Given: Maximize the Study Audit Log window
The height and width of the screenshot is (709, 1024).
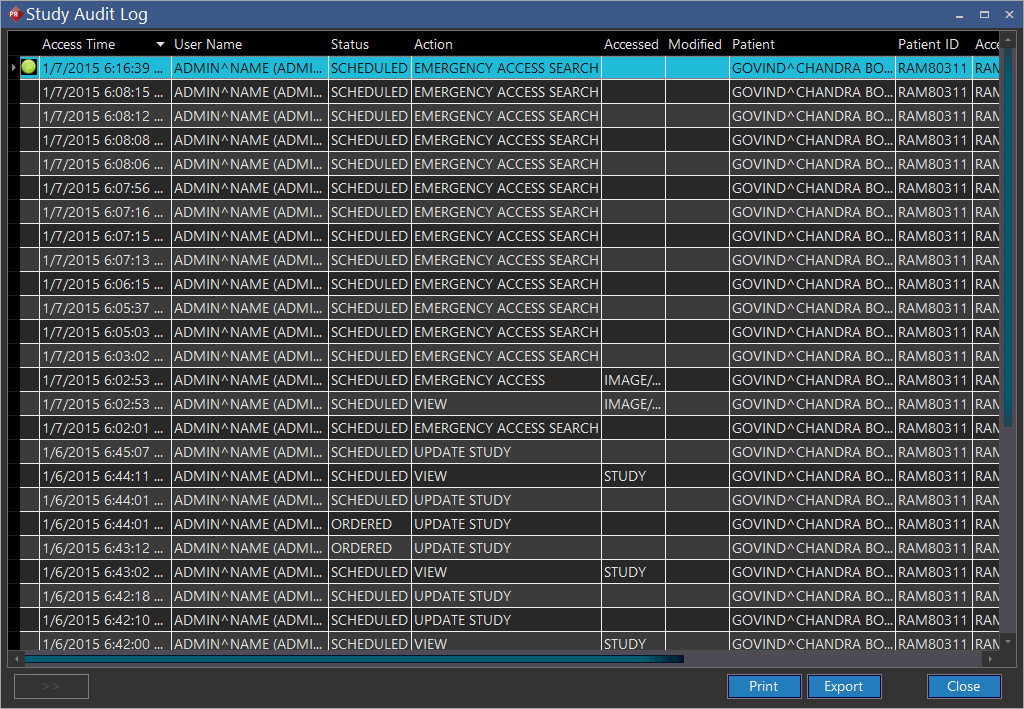Looking at the screenshot, I should tap(984, 14).
